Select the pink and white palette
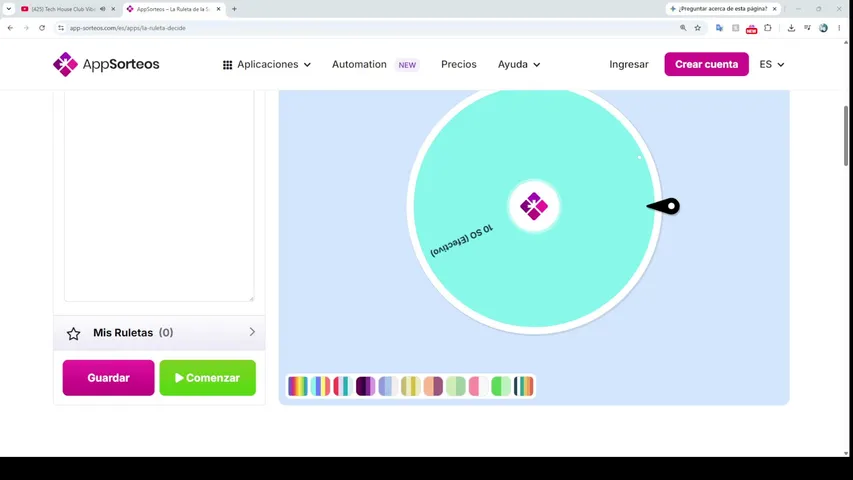The height and width of the screenshot is (480, 853). [x=478, y=386]
